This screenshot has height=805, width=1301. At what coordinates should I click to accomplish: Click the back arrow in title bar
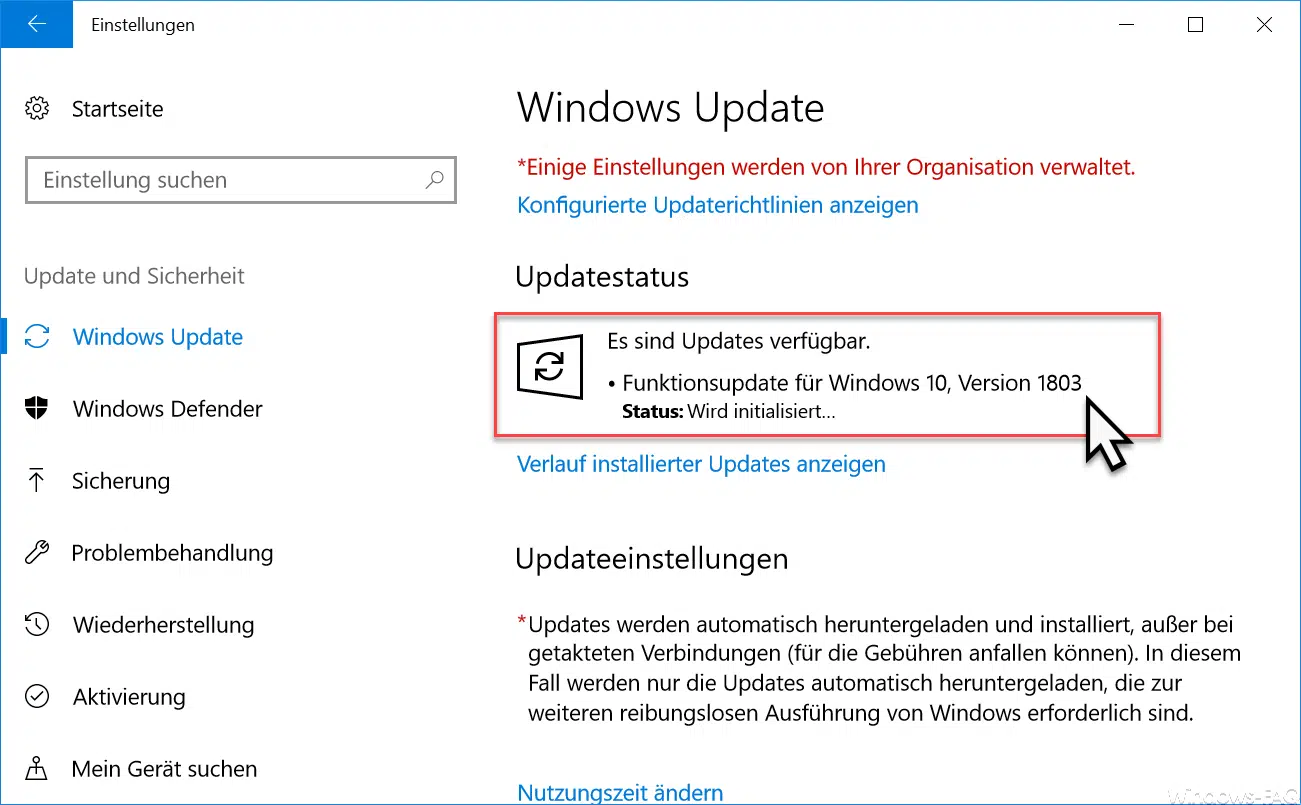pyautogui.click(x=37, y=24)
